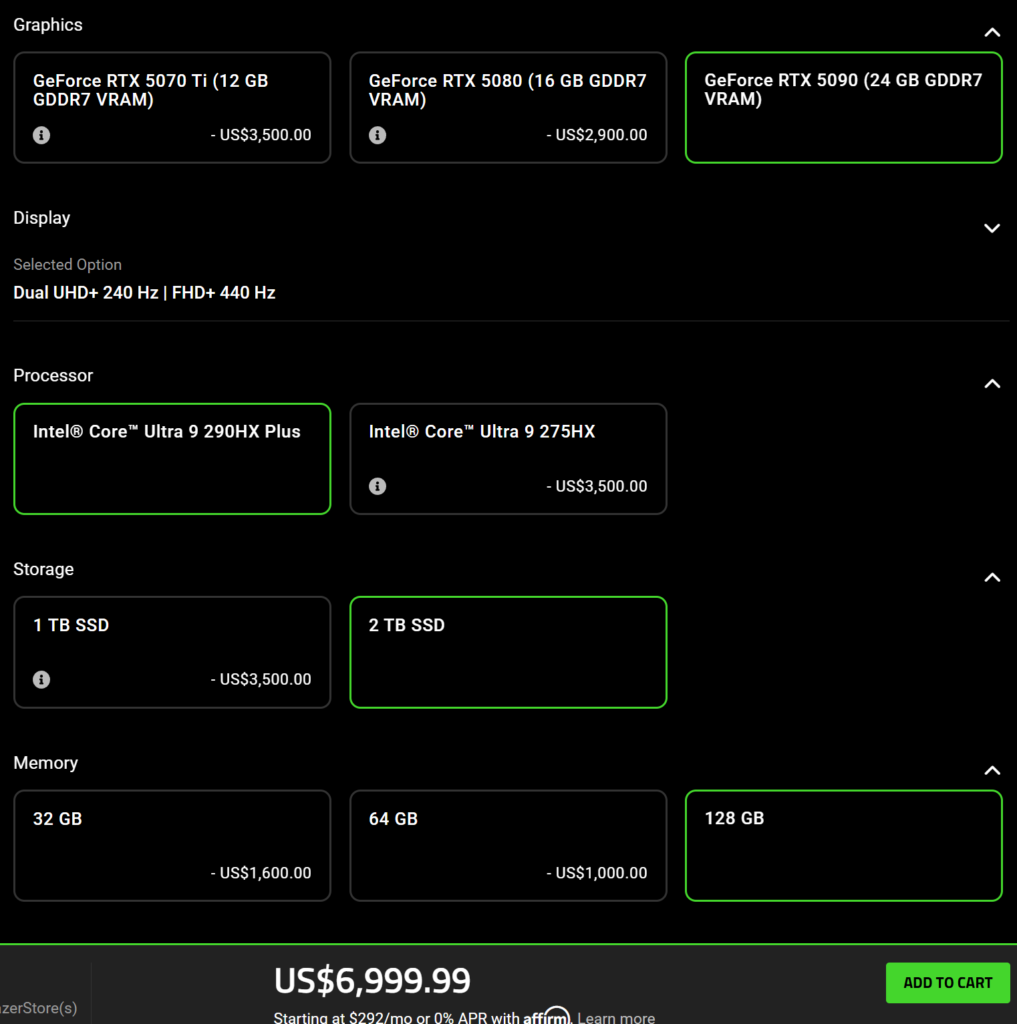Image resolution: width=1017 pixels, height=1024 pixels.
Task: Pick the 1 TB SSD storage option
Action: click(172, 652)
